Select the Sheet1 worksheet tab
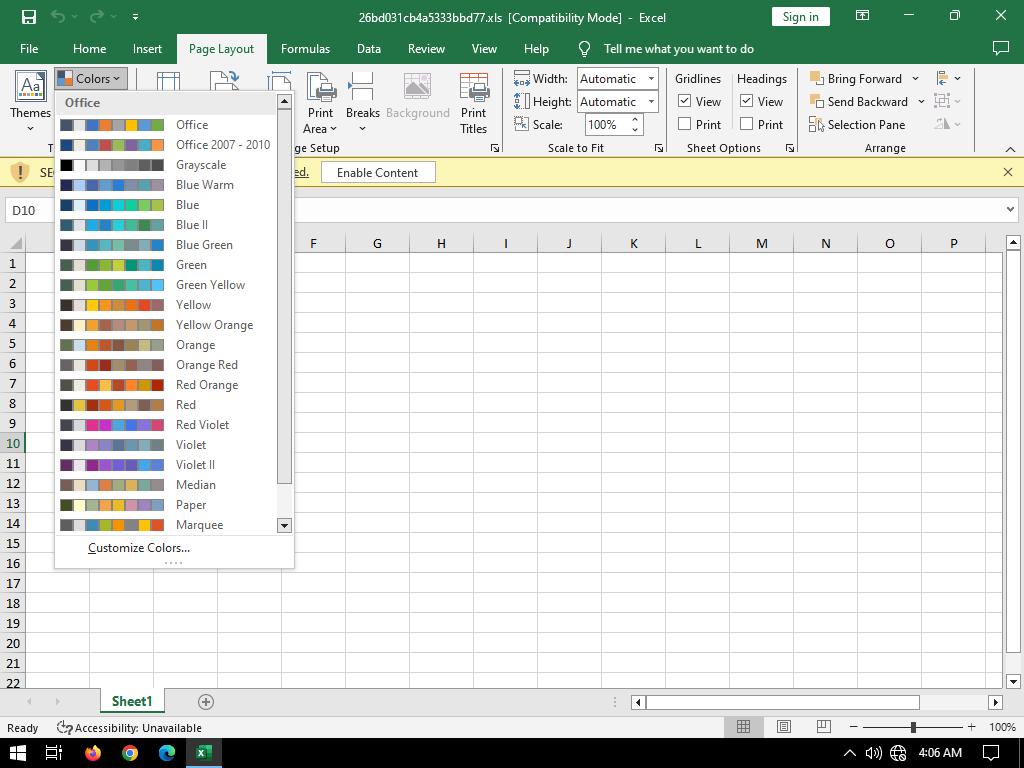The height and width of the screenshot is (768, 1024). pos(131,702)
